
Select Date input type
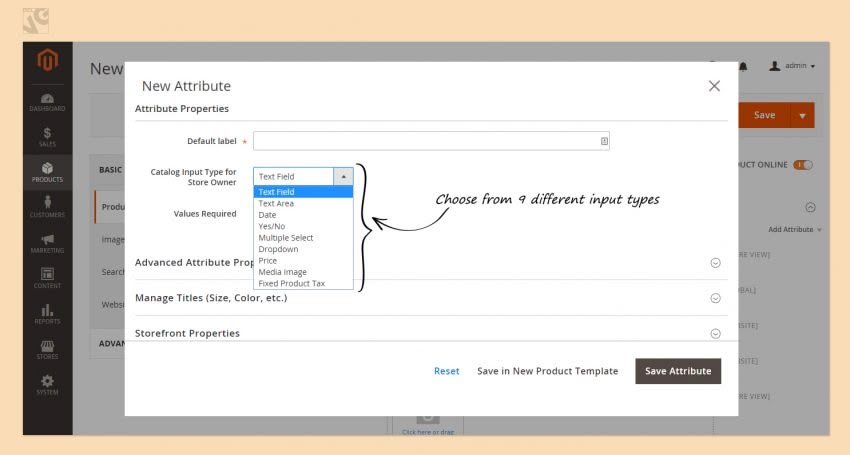tap(303, 215)
